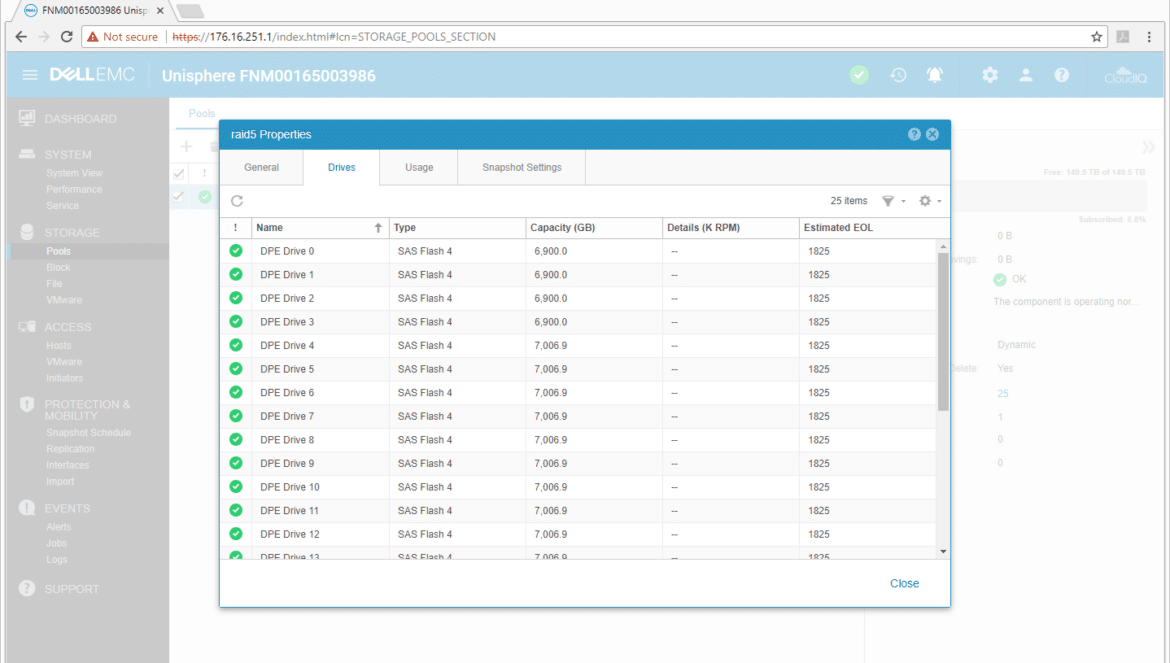Image resolution: width=1170 pixels, height=663 pixels.
Task: Open Initiators under Access
Action: pyautogui.click(x=65, y=378)
